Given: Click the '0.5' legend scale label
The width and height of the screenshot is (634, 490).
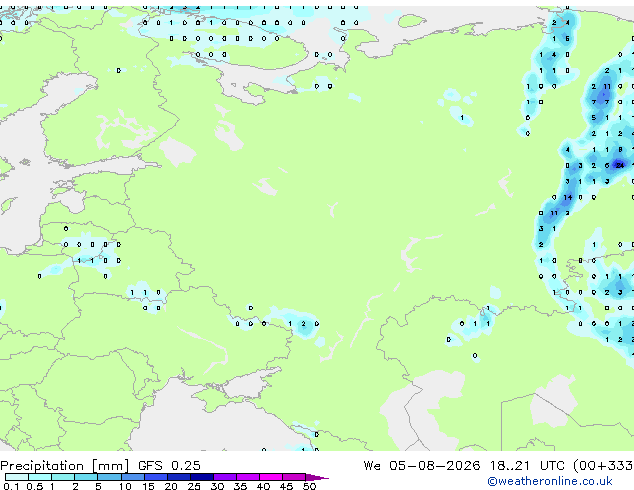Looking at the screenshot, I should coord(35,486).
